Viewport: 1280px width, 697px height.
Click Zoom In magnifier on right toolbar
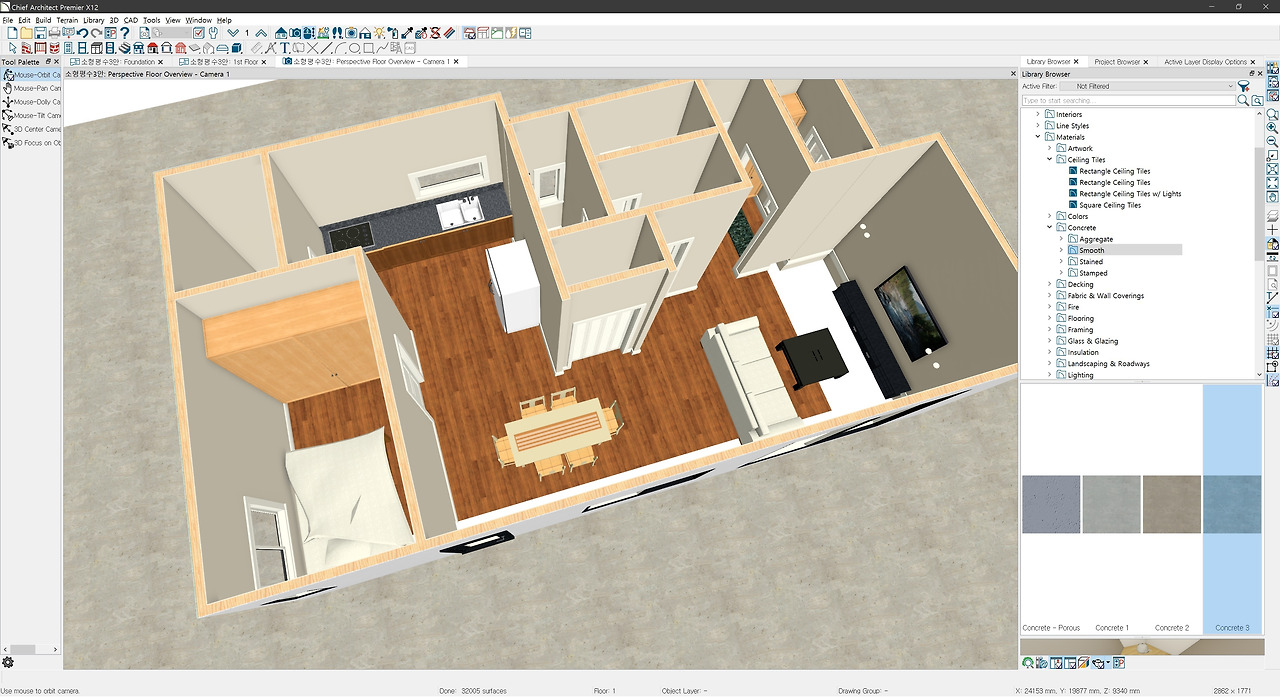pyautogui.click(x=1272, y=128)
